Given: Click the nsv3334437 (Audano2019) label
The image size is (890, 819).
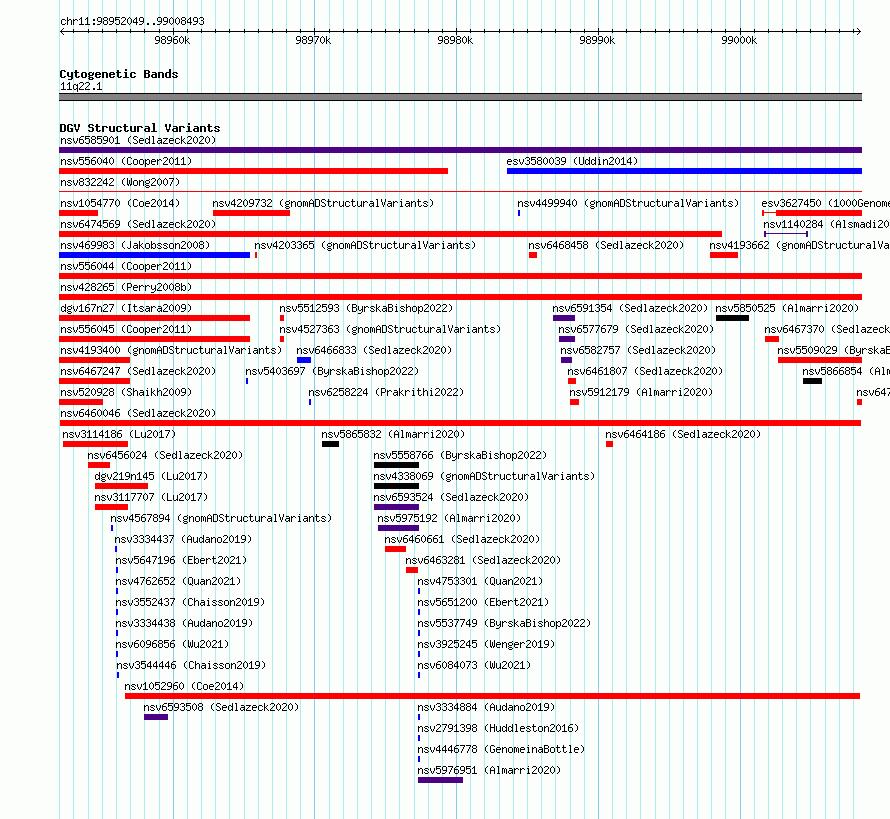Looking at the screenshot, I should 183,539.
